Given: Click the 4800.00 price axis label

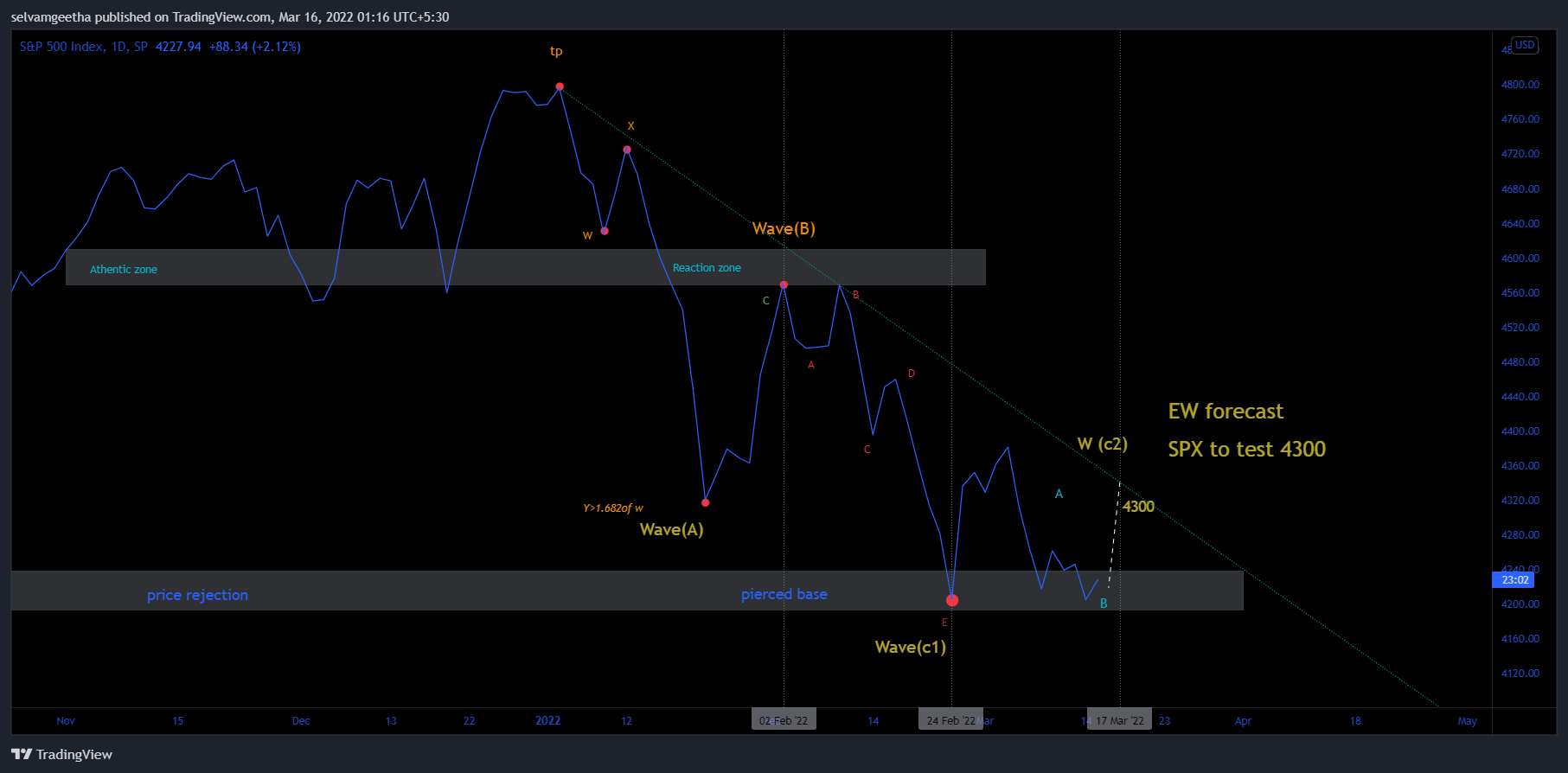Looking at the screenshot, I should (1520, 85).
